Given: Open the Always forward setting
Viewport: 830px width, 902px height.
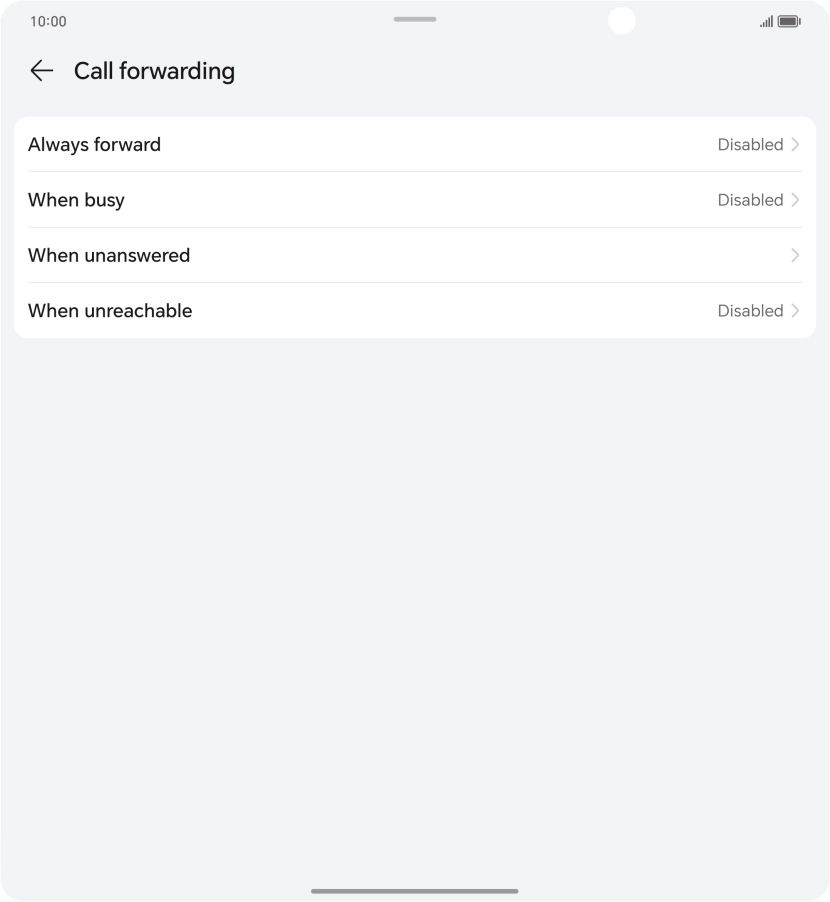Looking at the screenshot, I should [95, 144].
